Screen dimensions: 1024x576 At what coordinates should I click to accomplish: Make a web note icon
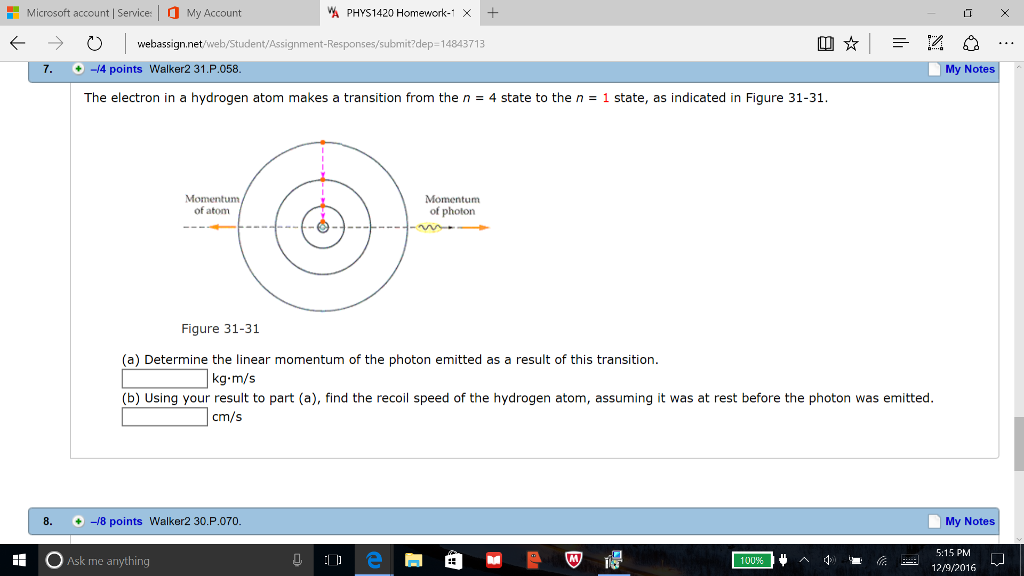[x=936, y=44]
